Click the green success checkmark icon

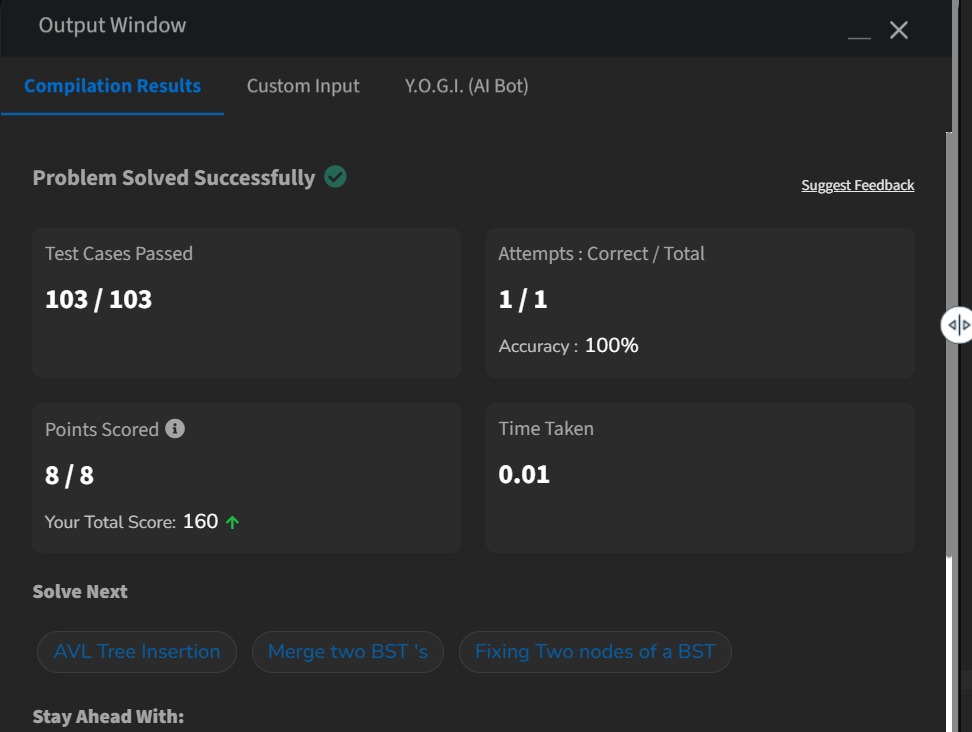(336, 177)
